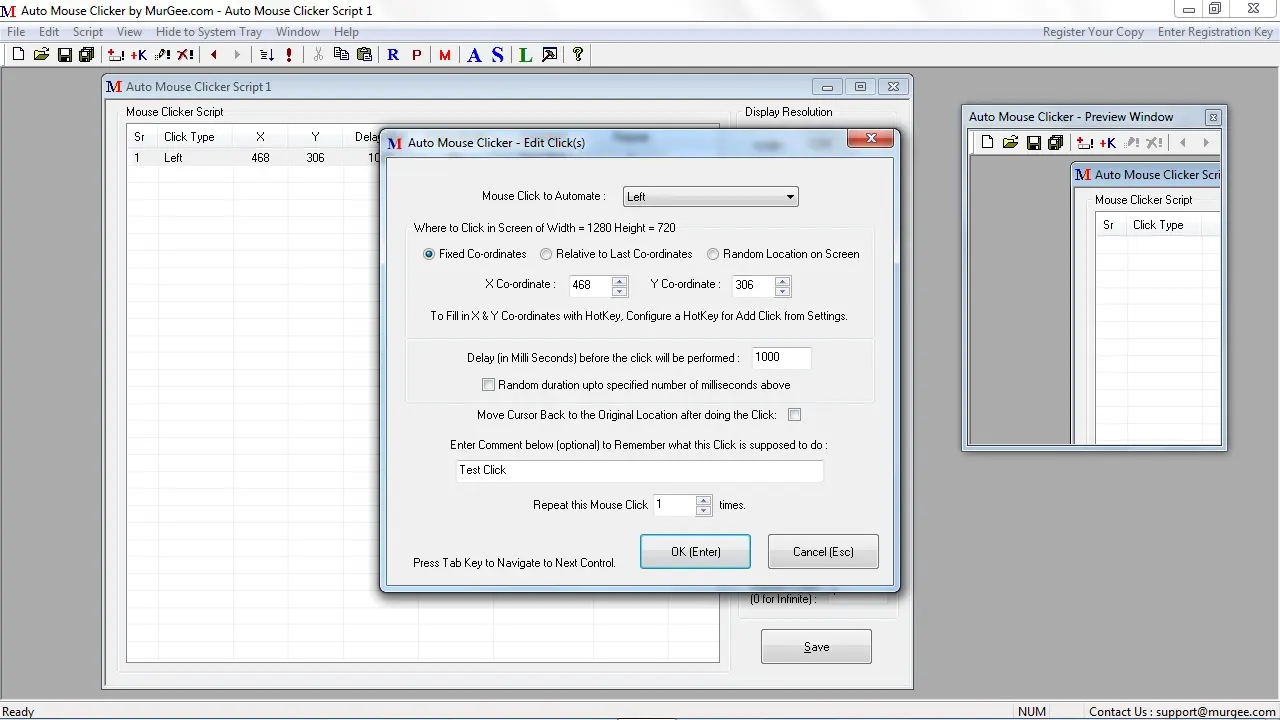Click the Save All icon in main toolbar
Screen dimensions: 1280x720
click(86, 55)
